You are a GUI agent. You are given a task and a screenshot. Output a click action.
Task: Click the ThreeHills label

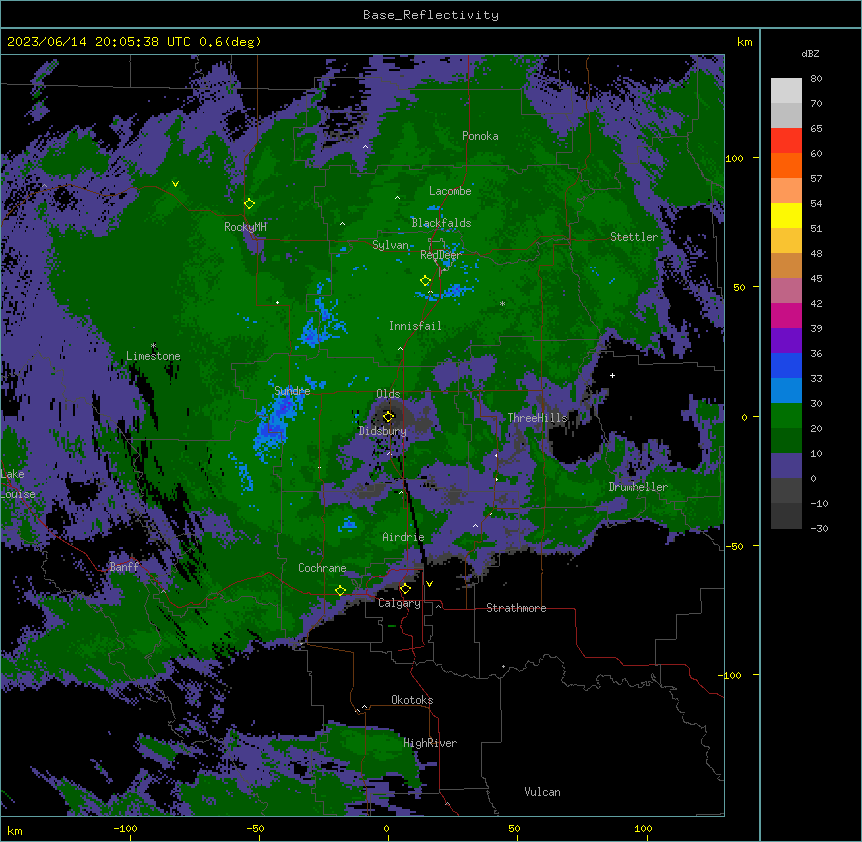(x=538, y=418)
